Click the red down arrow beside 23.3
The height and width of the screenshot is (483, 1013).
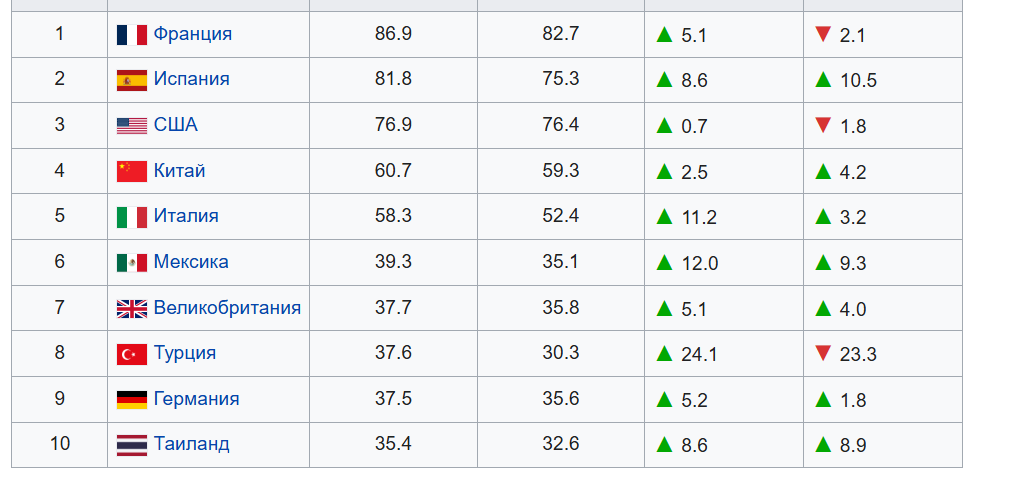[823, 353]
